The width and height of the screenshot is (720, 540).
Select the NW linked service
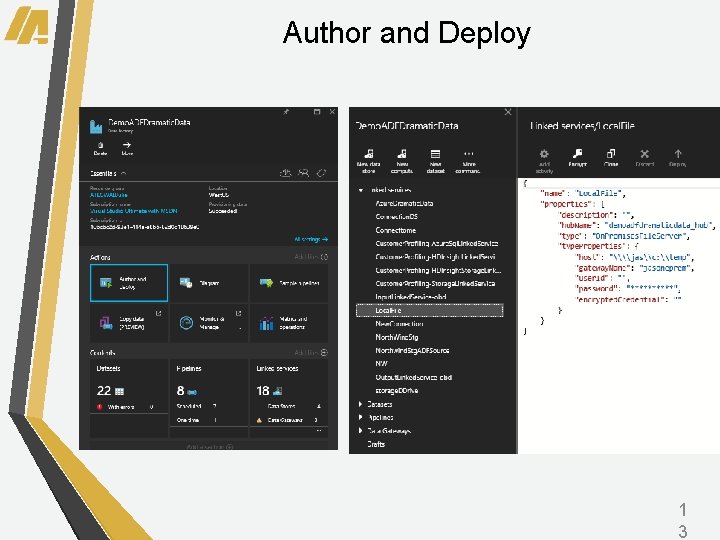point(382,364)
